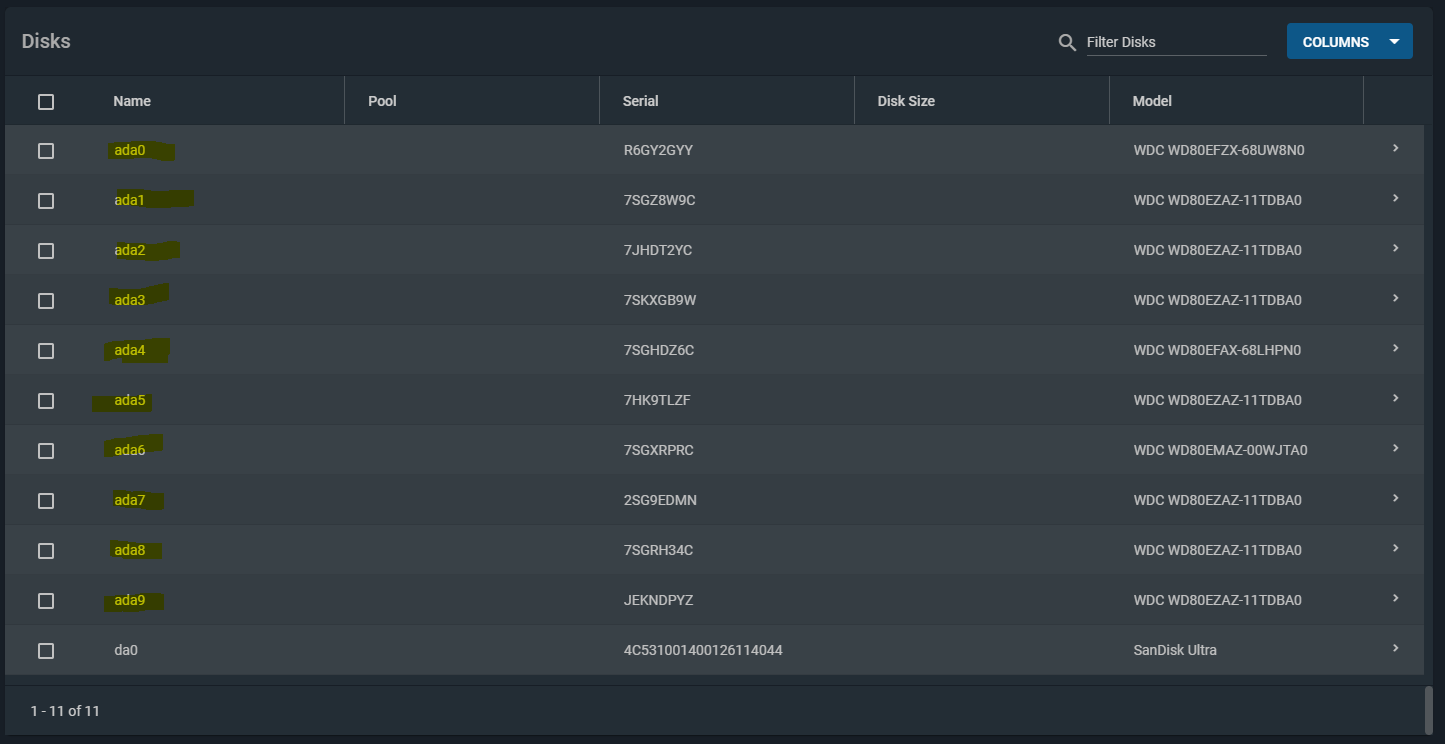The image size is (1445, 744).
Task: Tick the checkbox for da0
Action: [x=46, y=651]
